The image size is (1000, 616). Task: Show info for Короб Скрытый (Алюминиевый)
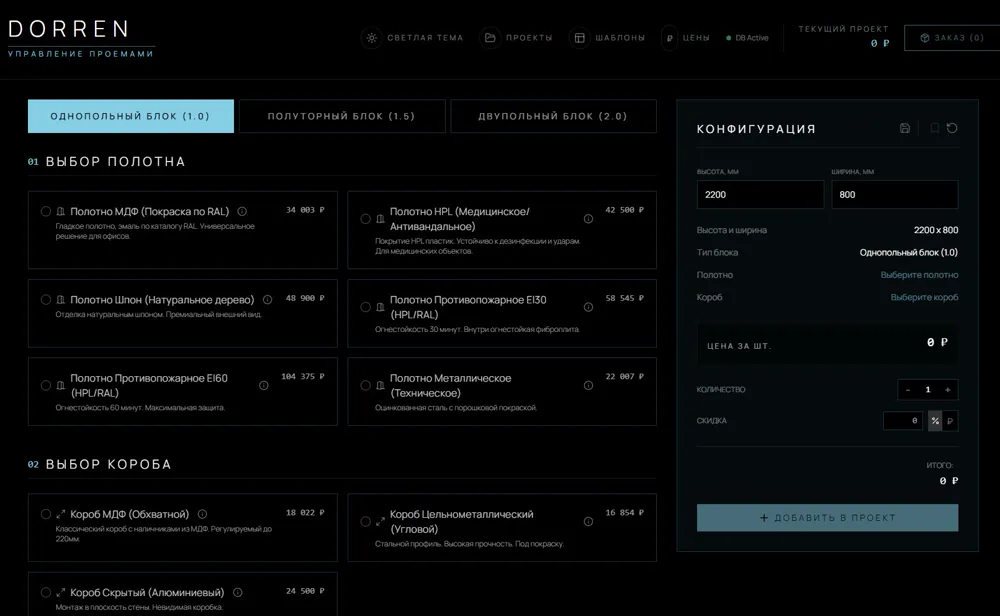pos(237,592)
